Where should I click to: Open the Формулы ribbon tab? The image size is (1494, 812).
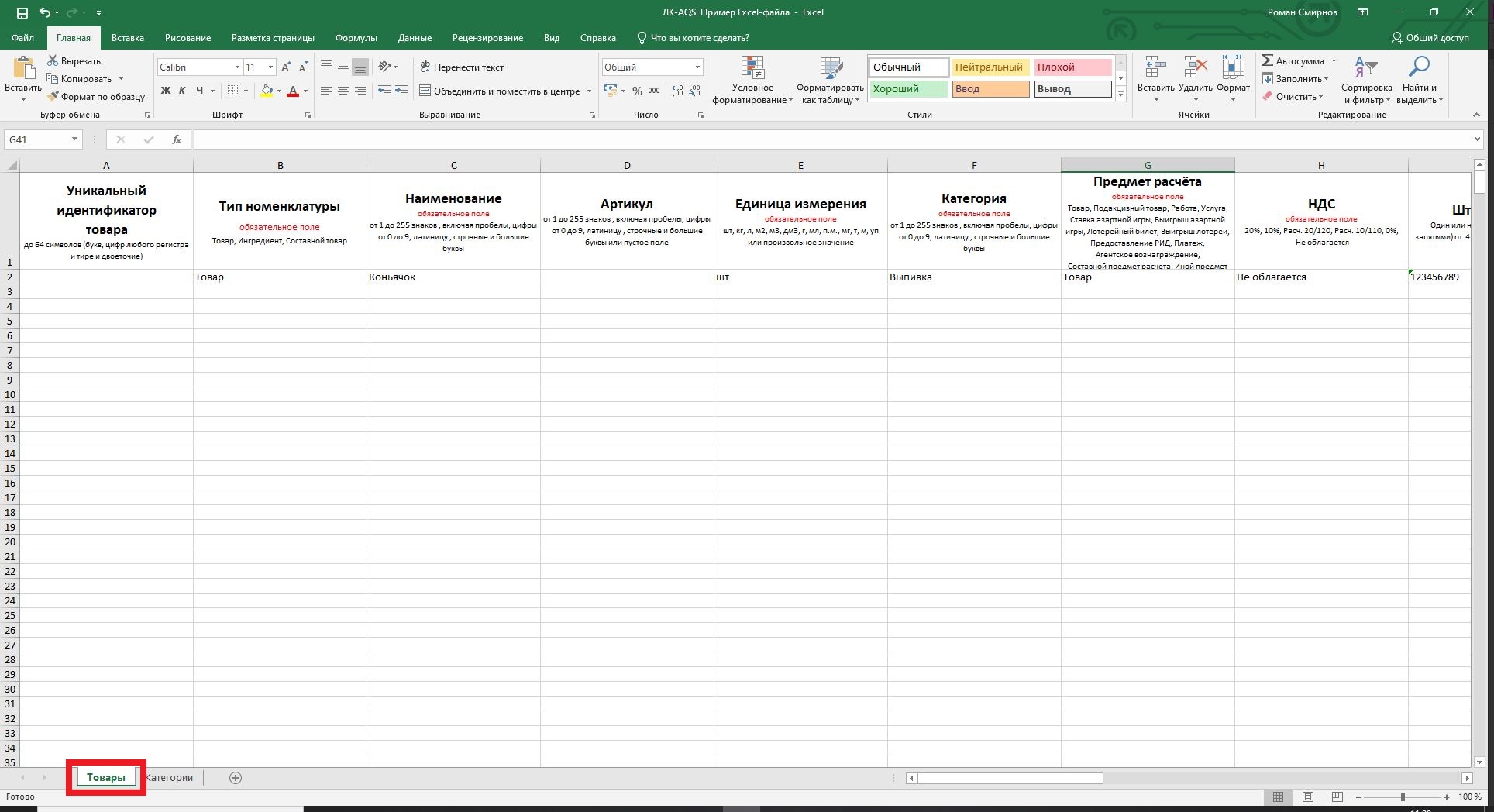[x=356, y=37]
